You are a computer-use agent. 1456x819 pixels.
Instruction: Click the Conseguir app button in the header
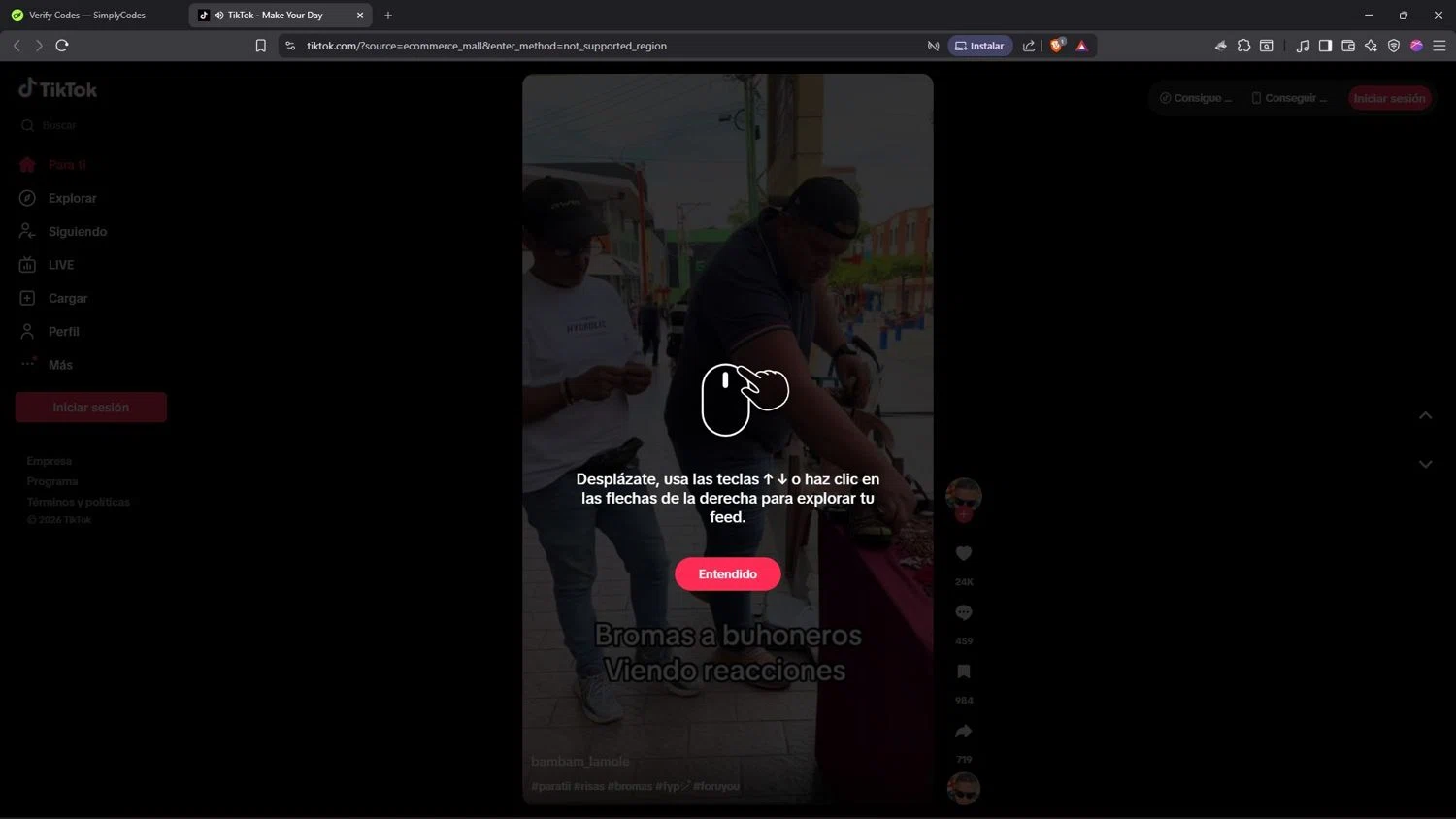click(1290, 98)
